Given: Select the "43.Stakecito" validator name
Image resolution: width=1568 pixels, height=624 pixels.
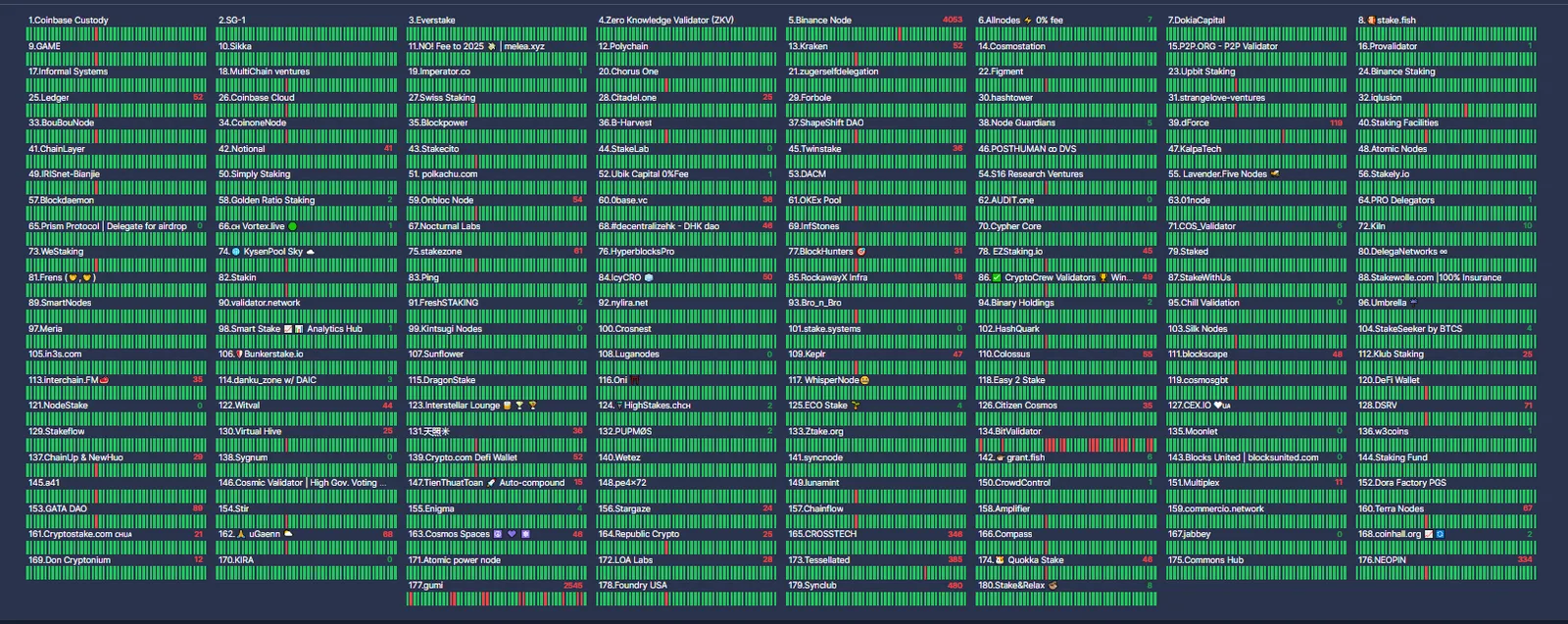Looking at the screenshot, I should (434, 149).
